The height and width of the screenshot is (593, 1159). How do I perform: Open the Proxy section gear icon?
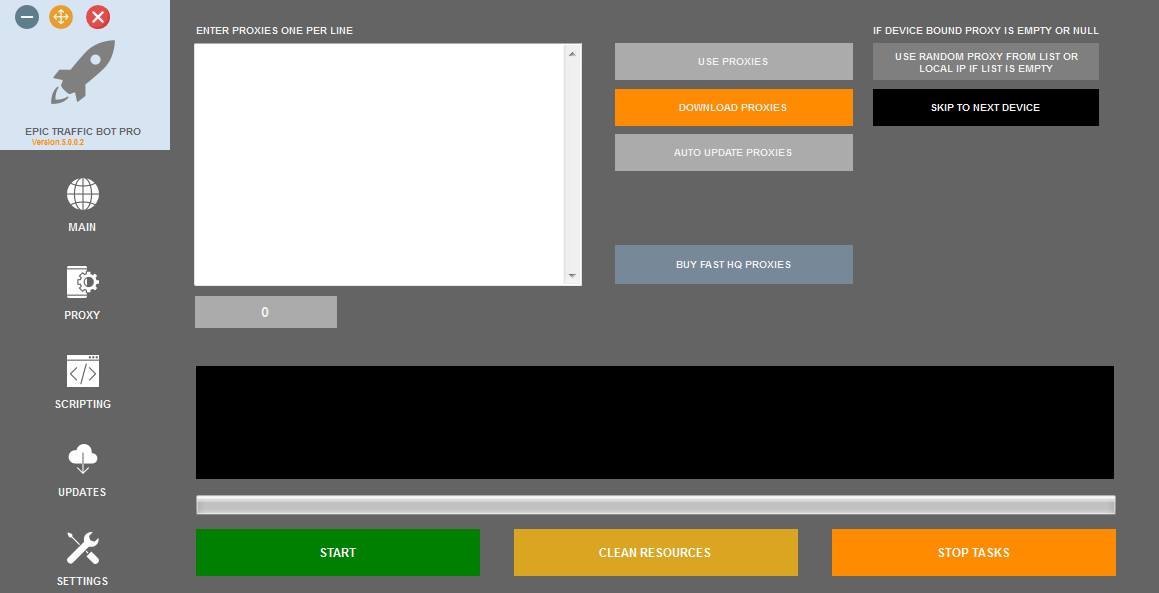coord(83,282)
